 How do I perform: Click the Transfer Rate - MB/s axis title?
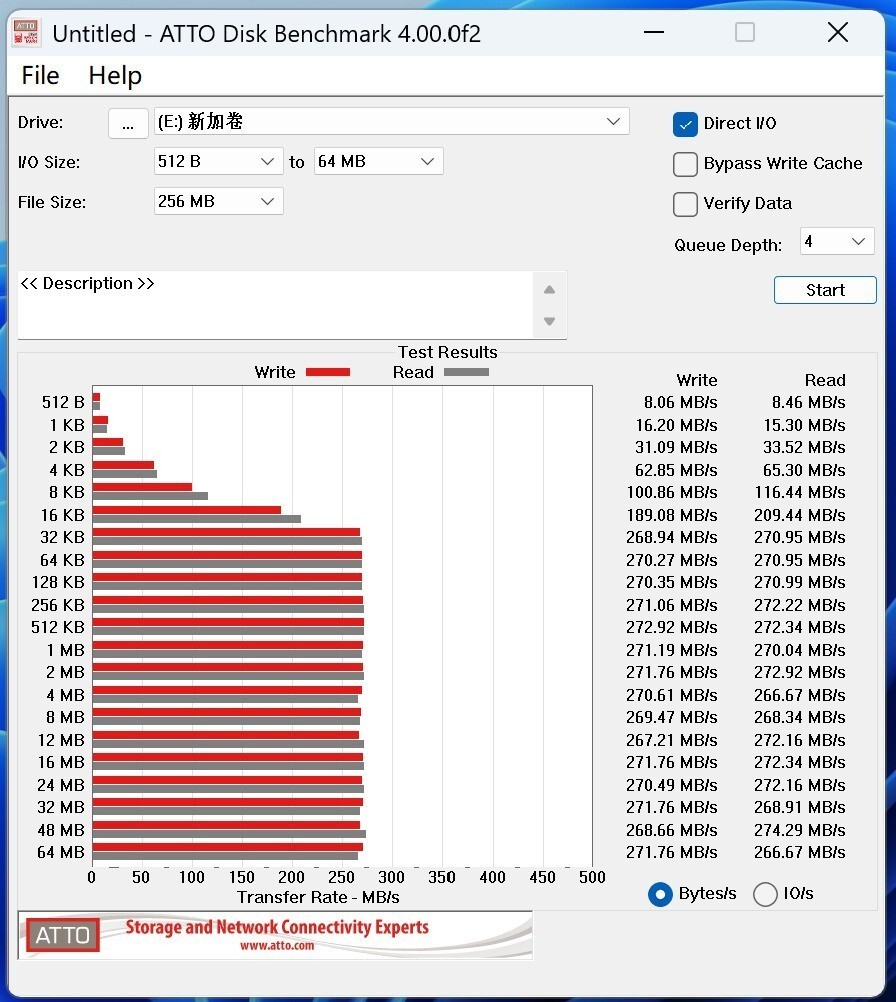click(318, 897)
